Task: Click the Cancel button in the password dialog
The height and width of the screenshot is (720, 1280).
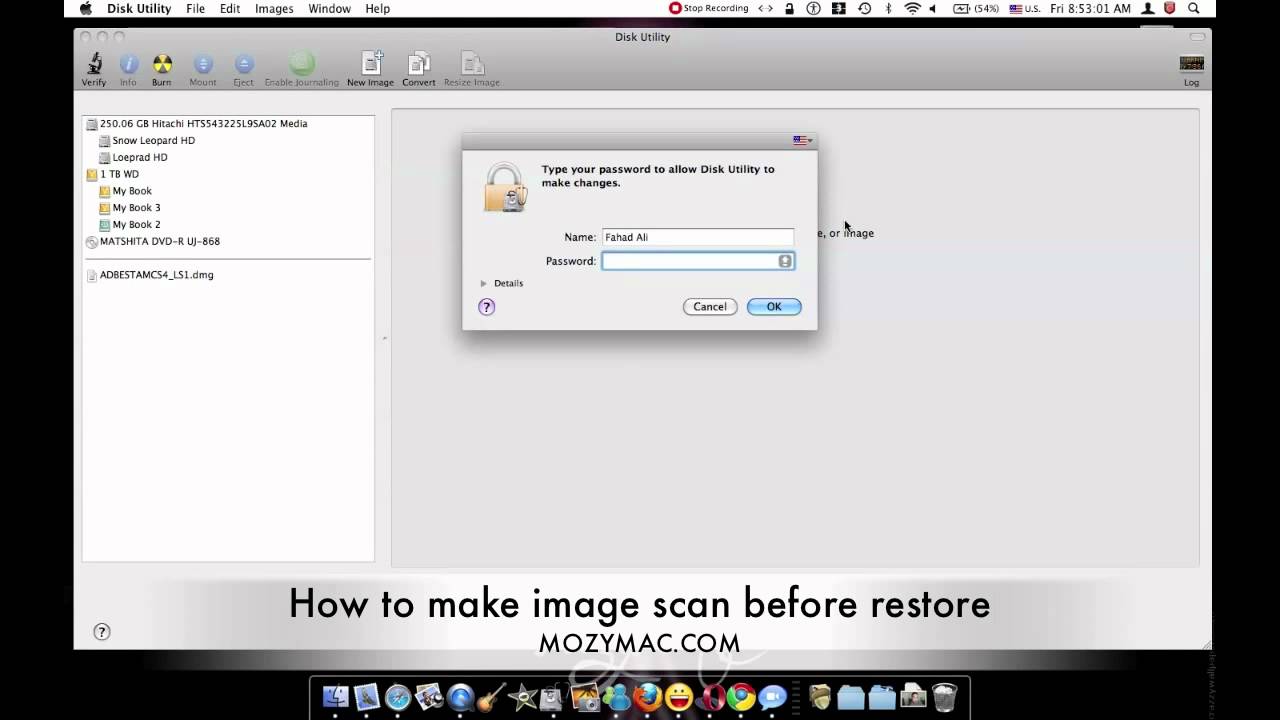Action: [710, 307]
